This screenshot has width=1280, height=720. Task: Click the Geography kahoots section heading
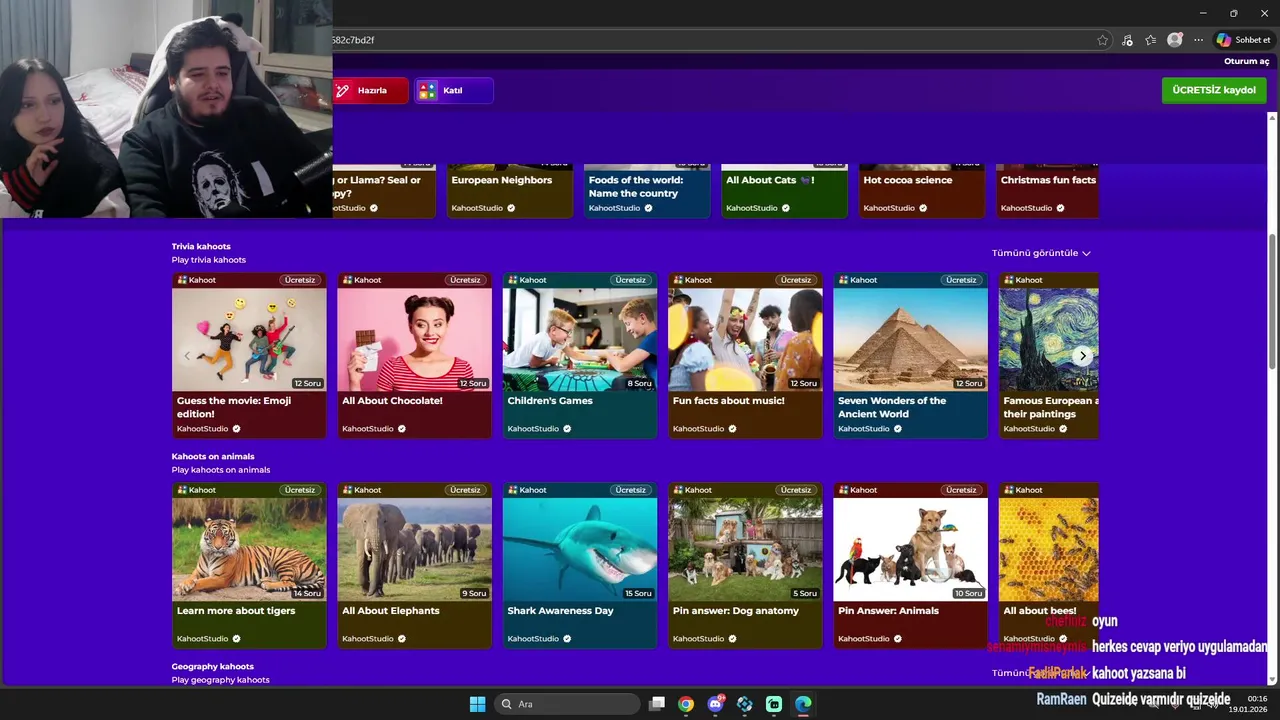coord(213,666)
